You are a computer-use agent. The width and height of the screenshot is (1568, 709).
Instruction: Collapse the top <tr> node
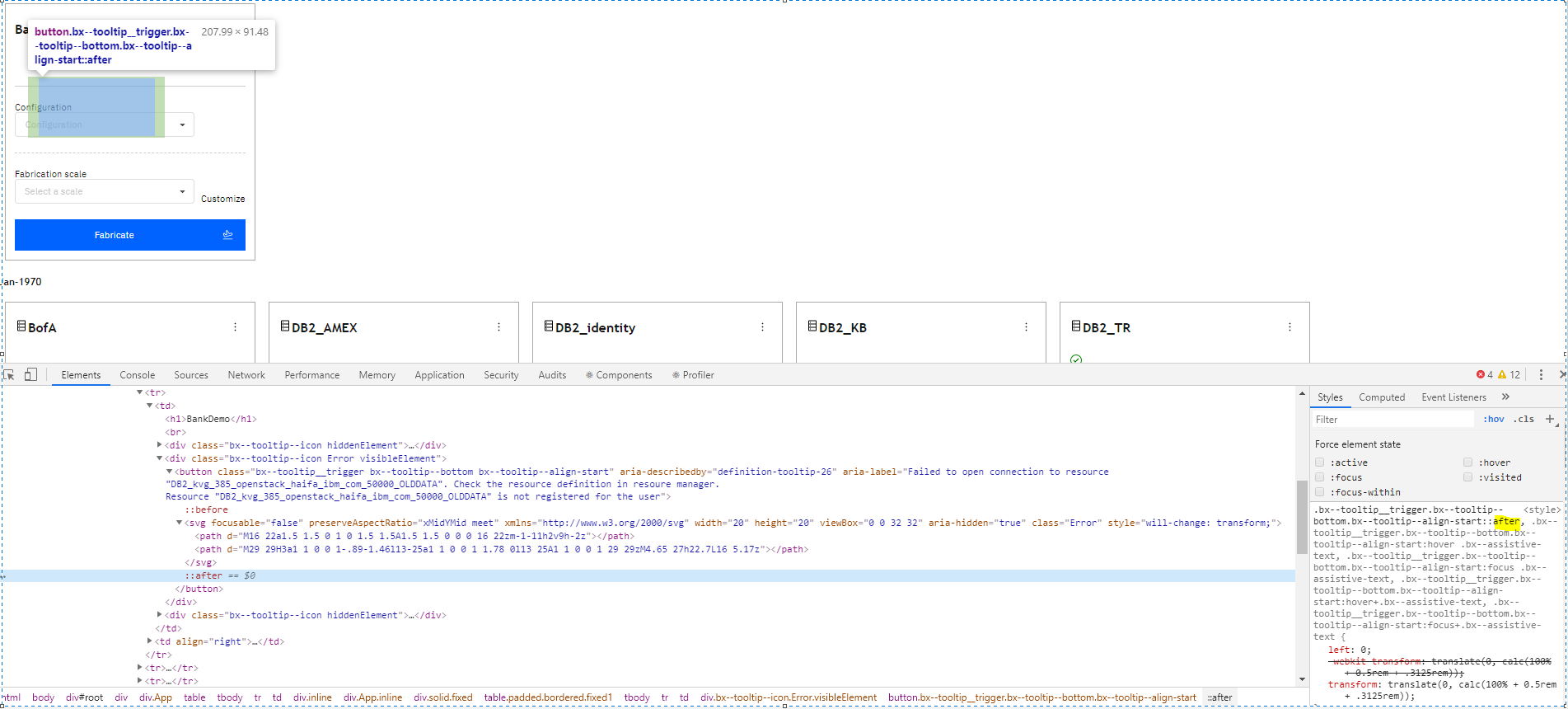[140, 392]
